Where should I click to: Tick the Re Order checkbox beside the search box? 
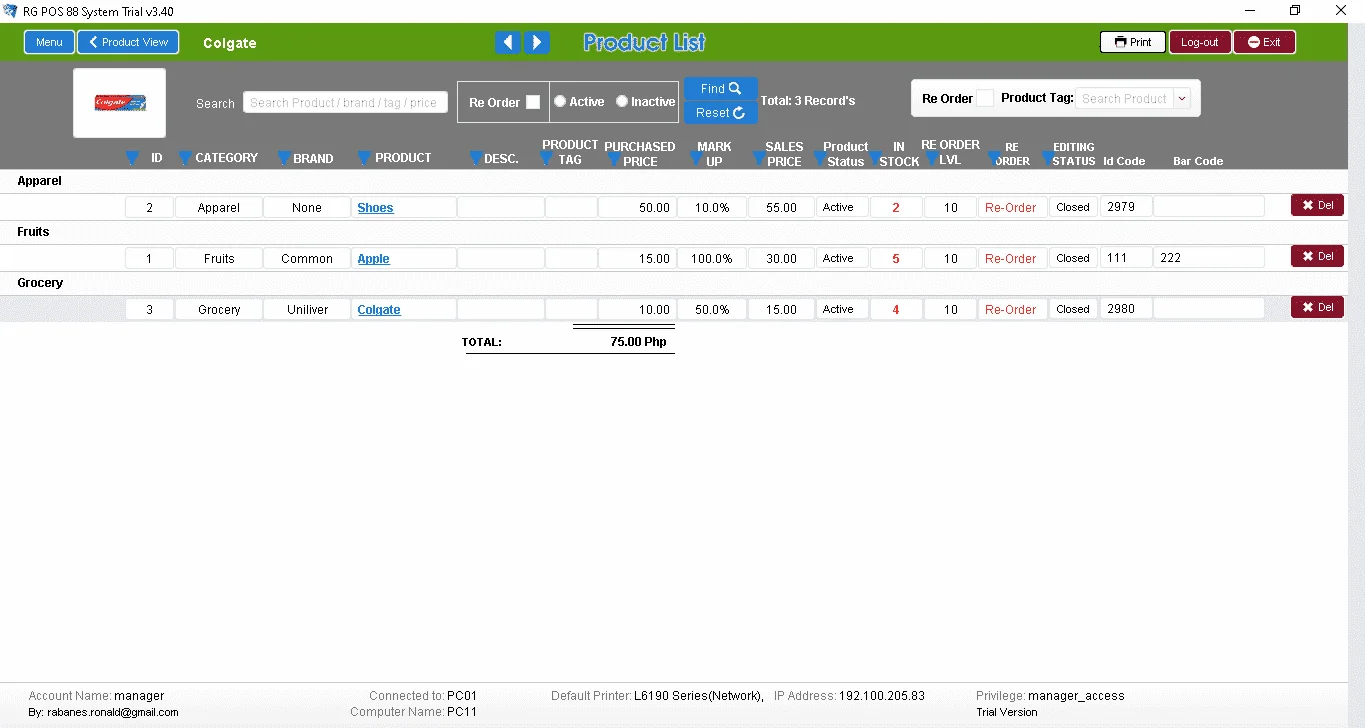tap(533, 102)
